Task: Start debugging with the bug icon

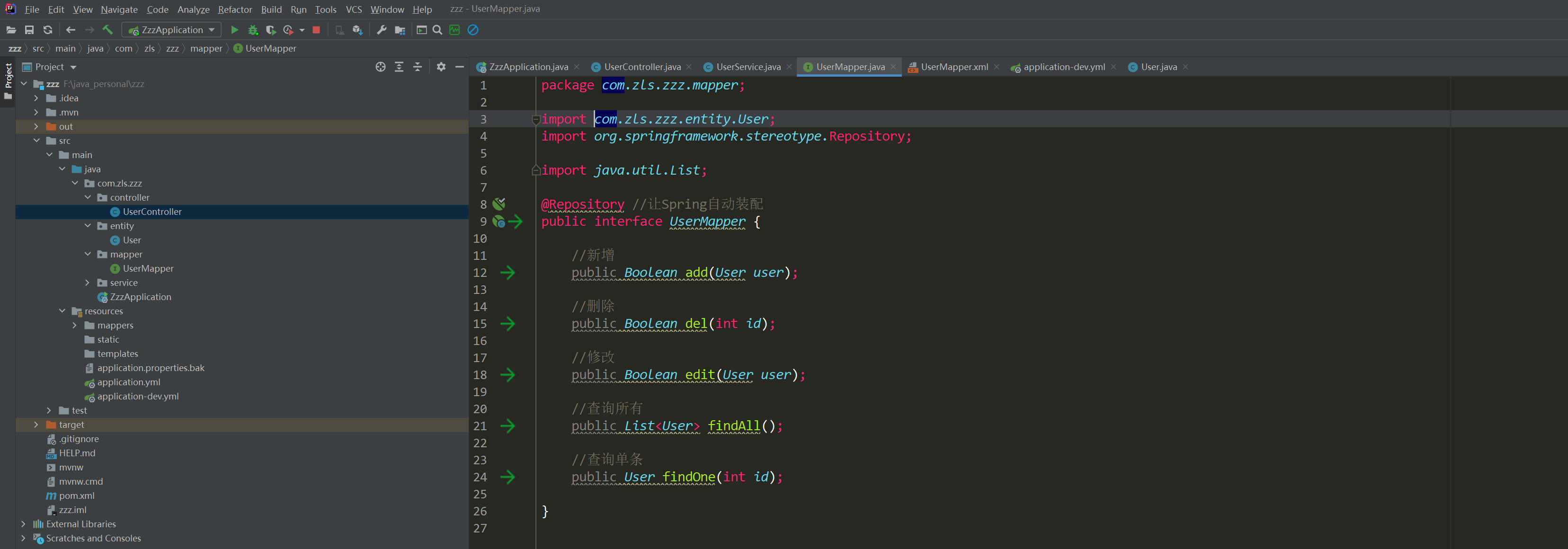Action: [253, 30]
